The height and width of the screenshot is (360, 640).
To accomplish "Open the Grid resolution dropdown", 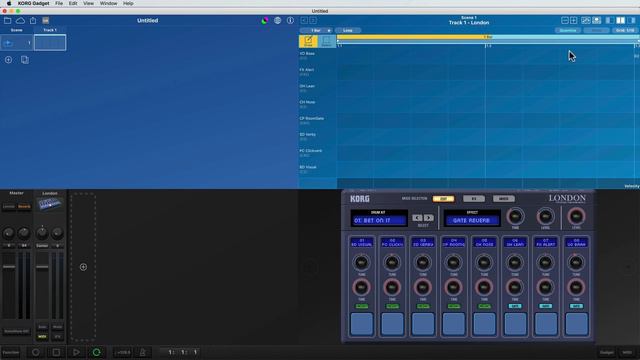I will pyautogui.click(x=625, y=31).
